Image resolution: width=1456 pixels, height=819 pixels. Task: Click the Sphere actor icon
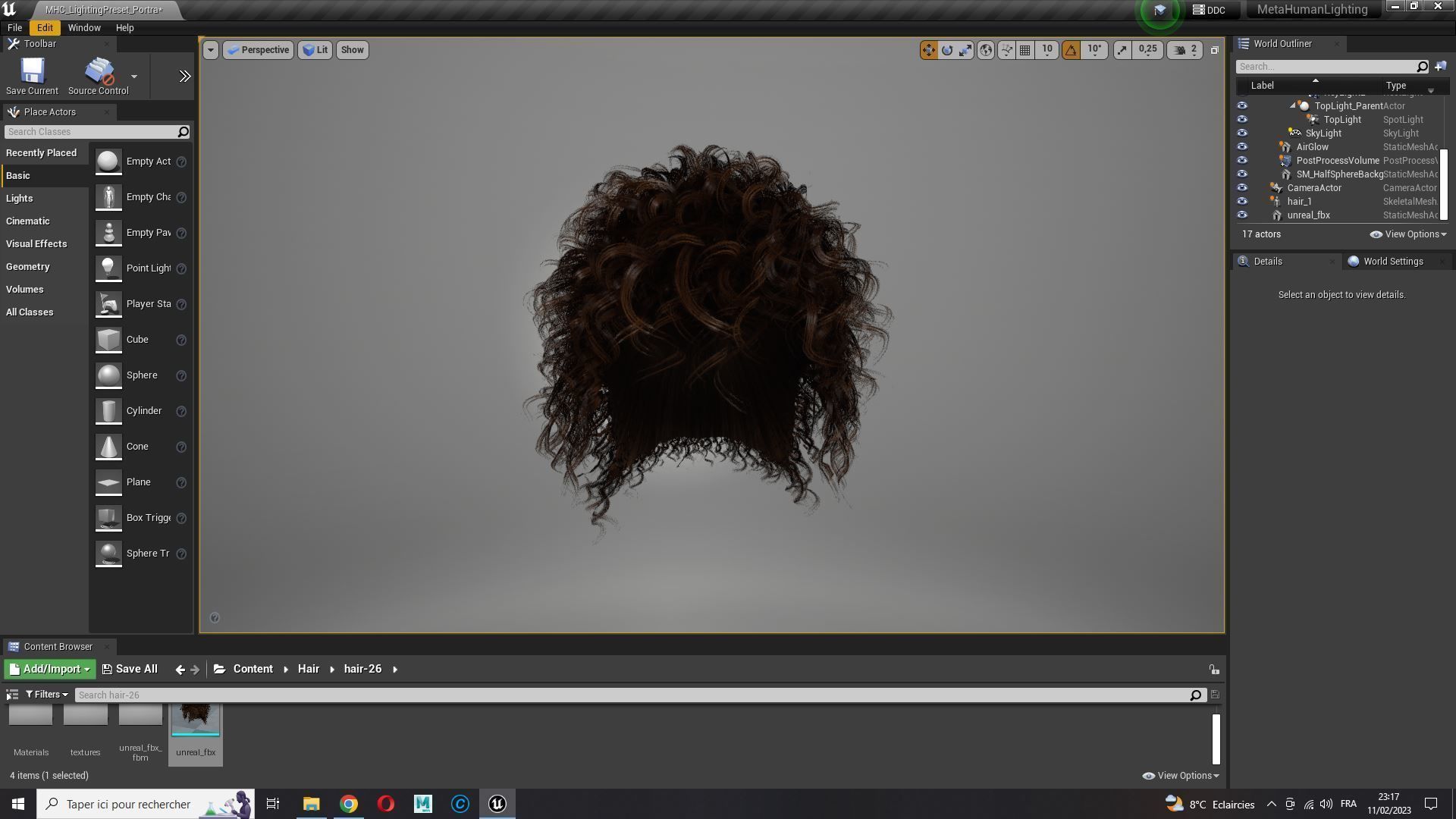coord(108,375)
